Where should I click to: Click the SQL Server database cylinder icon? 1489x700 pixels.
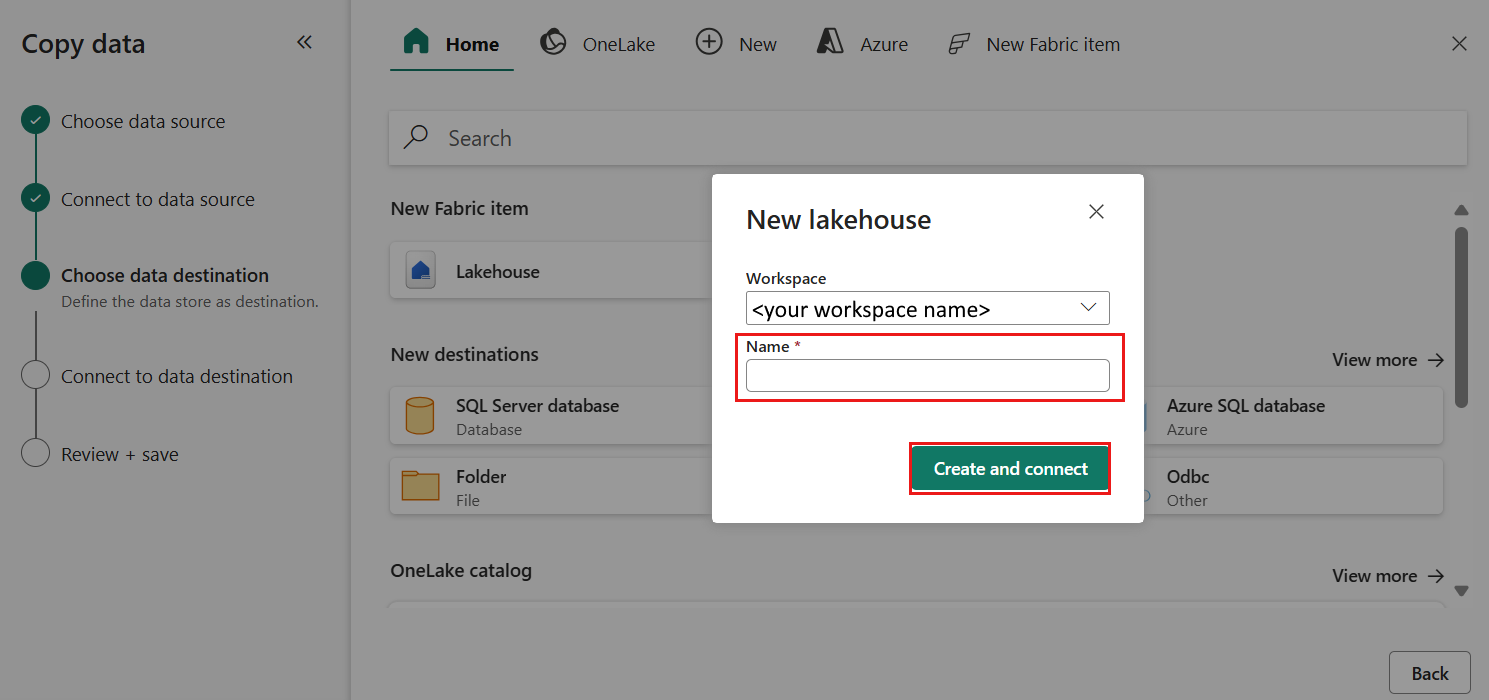pos(420,416)
